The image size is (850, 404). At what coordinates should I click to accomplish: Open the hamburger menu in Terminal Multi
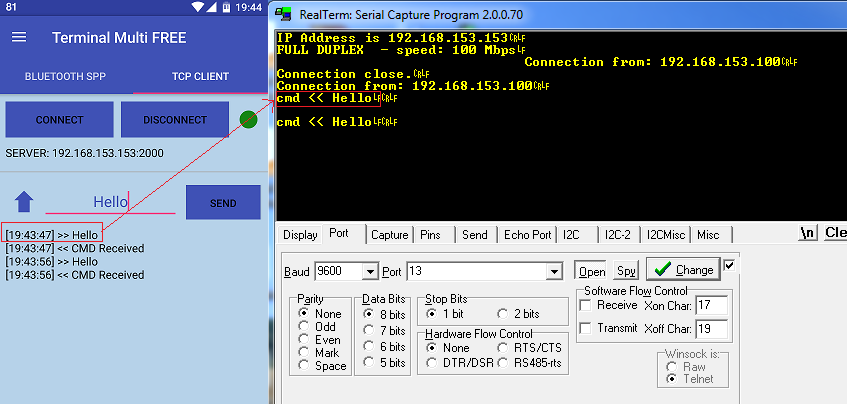[19, 38]
